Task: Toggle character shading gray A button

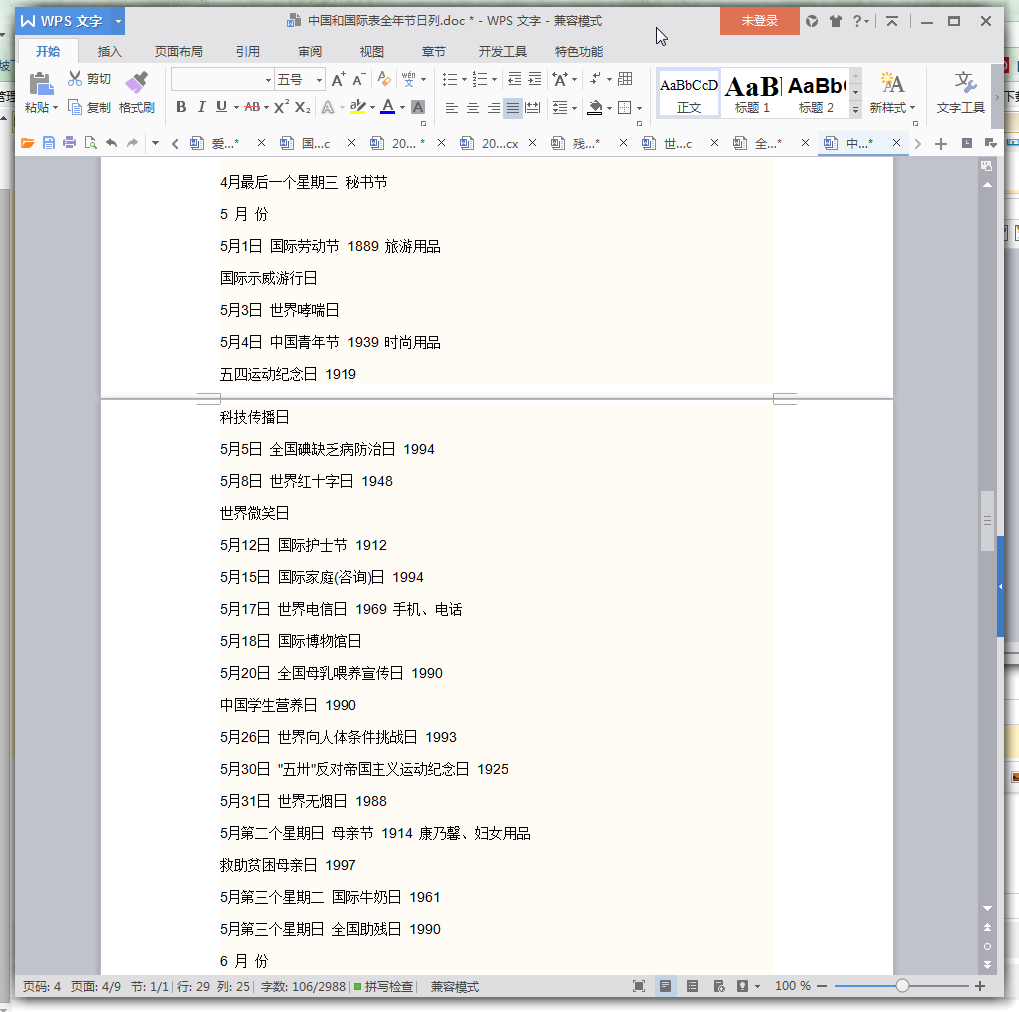Action: [418, 107]
